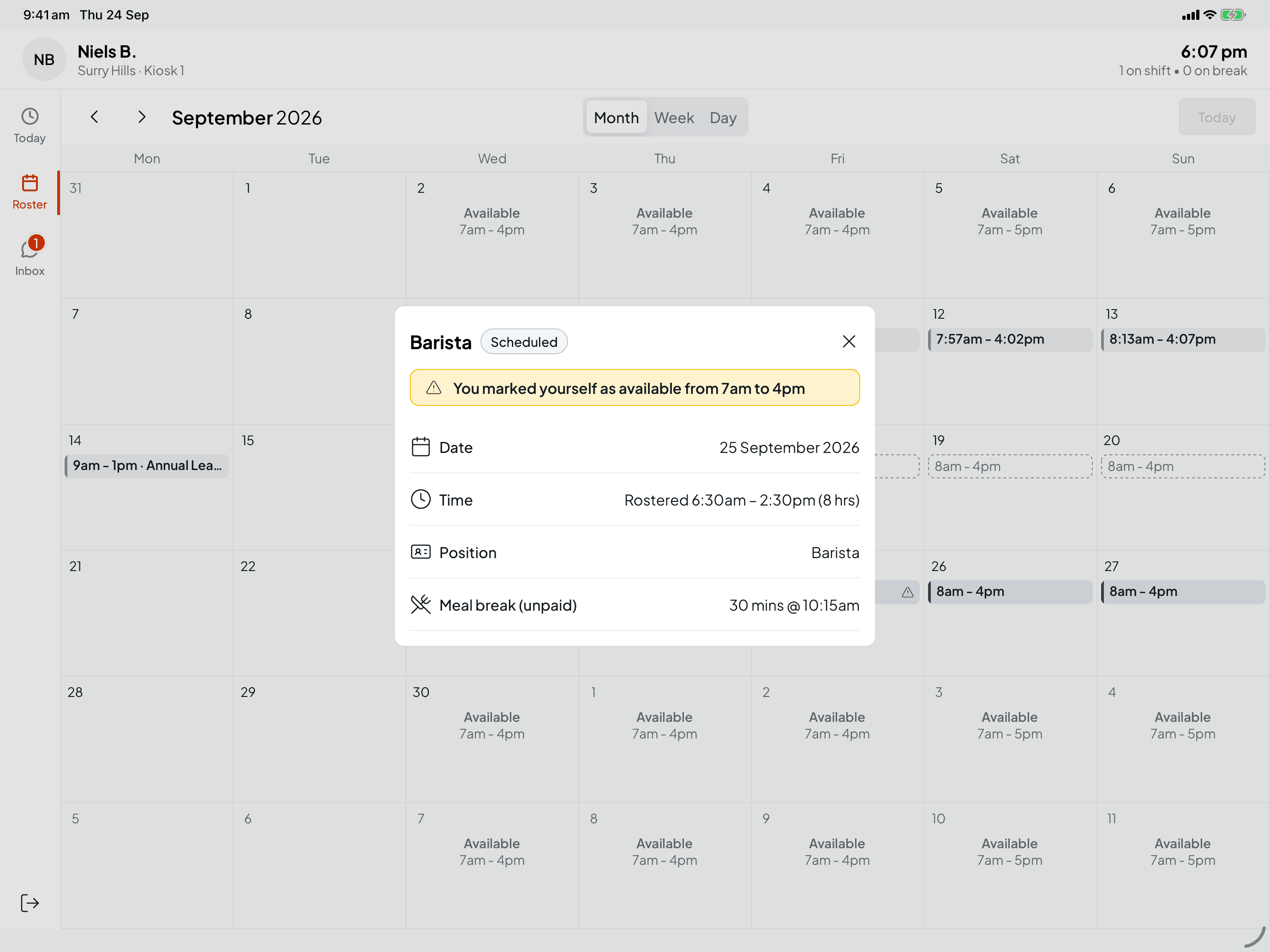Open the 7:57am – 4:02pm shift on the 12th
Image resolution: width=1270 pixels, height=952 pixels.
(1010, 339)
